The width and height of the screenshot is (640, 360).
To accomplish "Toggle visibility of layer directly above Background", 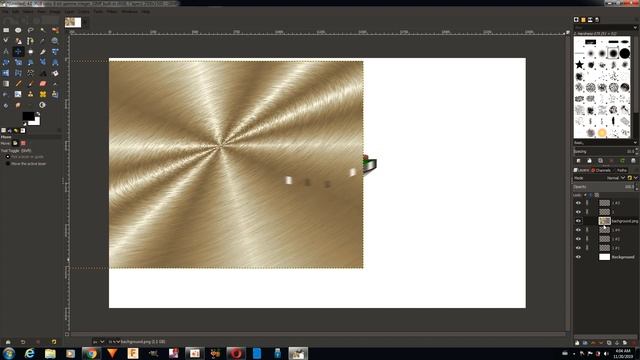I will pyautogui.click(x=578, y=248).
